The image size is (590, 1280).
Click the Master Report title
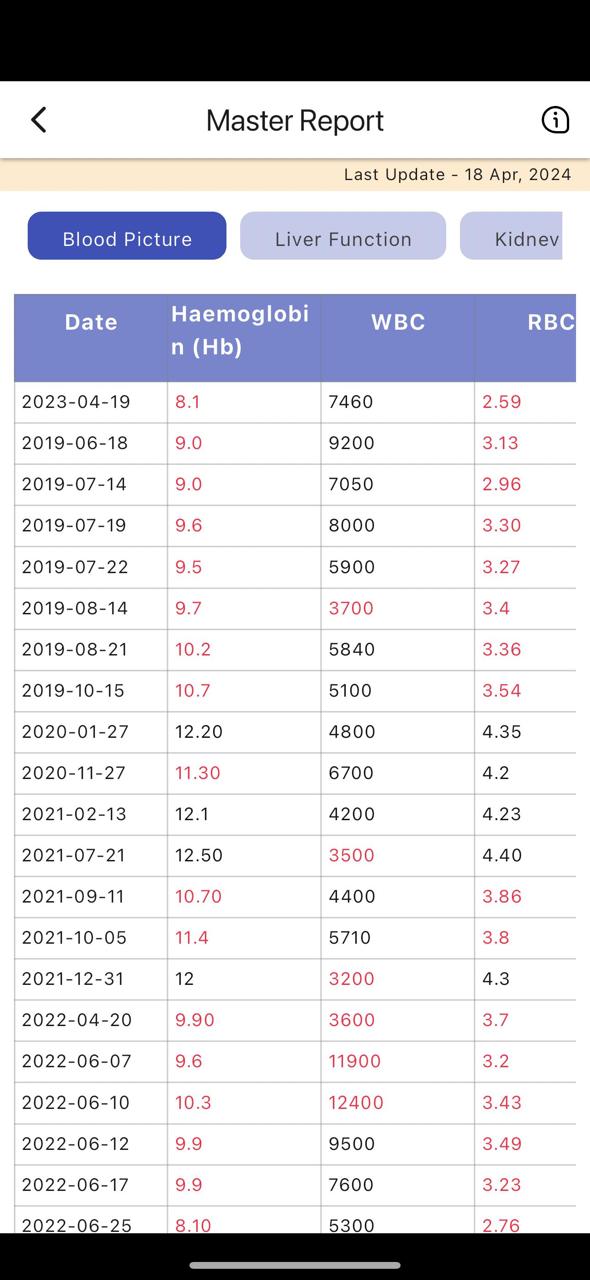(x=295, y=120)
